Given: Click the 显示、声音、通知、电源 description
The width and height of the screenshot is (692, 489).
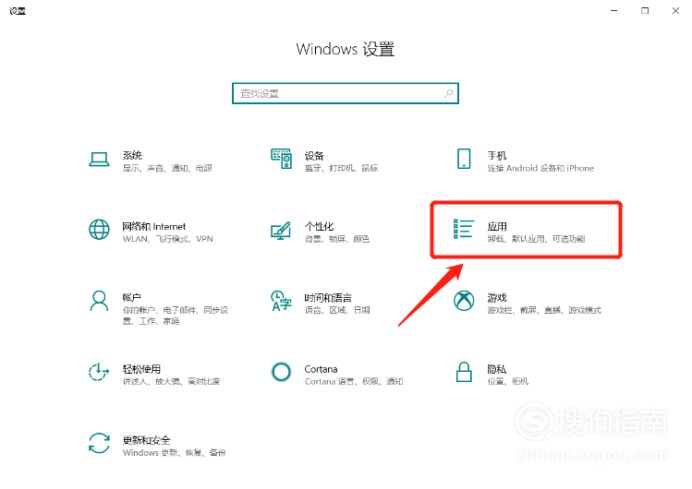Looking at the screenshot, I should pos(168,168).
